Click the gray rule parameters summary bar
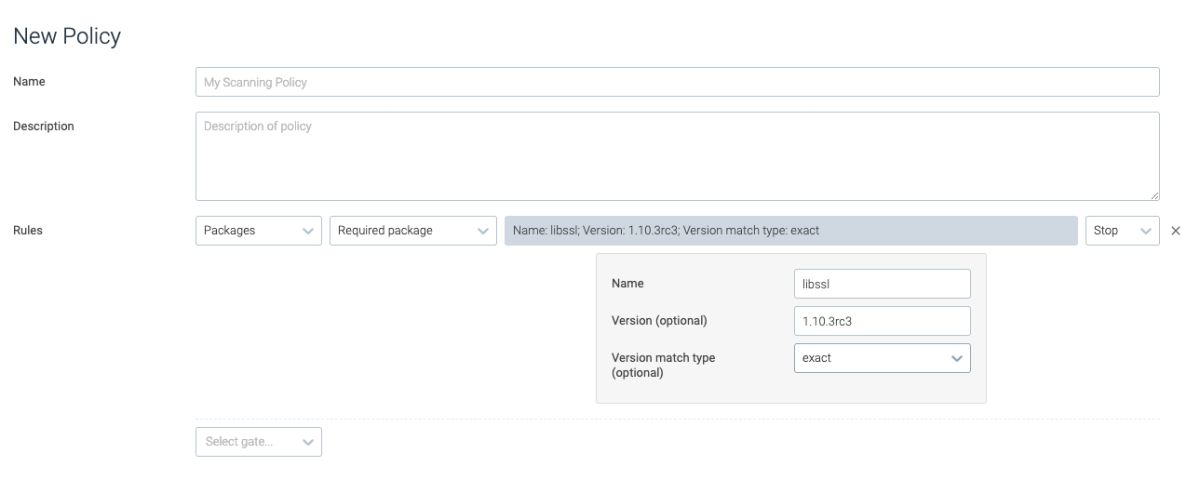 click(x=791, y=231)
